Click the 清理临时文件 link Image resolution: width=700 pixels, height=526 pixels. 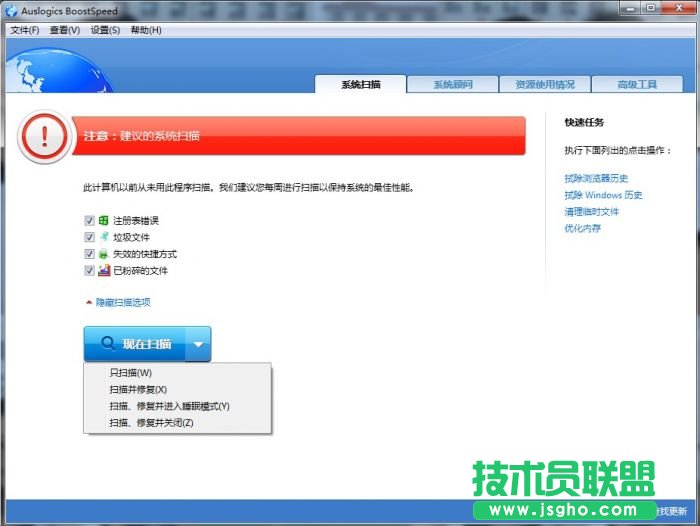(591, 212)
